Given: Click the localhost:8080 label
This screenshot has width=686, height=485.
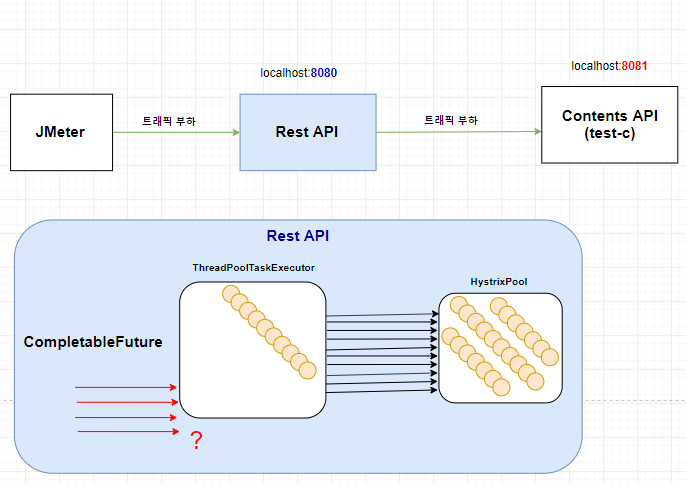Looking at the screenshot, I should 299,73.
